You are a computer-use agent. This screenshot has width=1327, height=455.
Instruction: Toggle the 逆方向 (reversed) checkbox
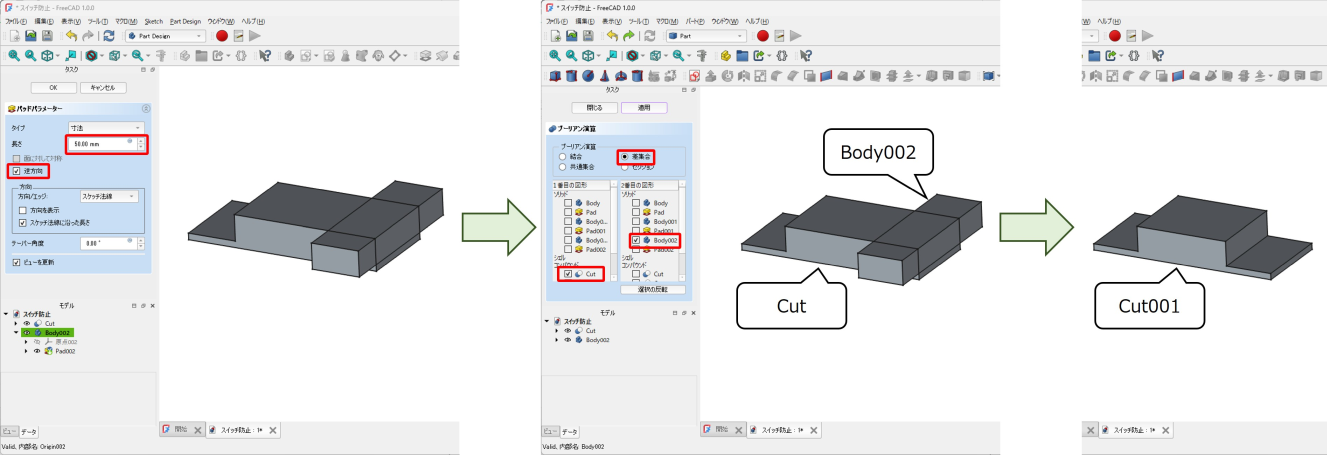(x=15, y=171)
